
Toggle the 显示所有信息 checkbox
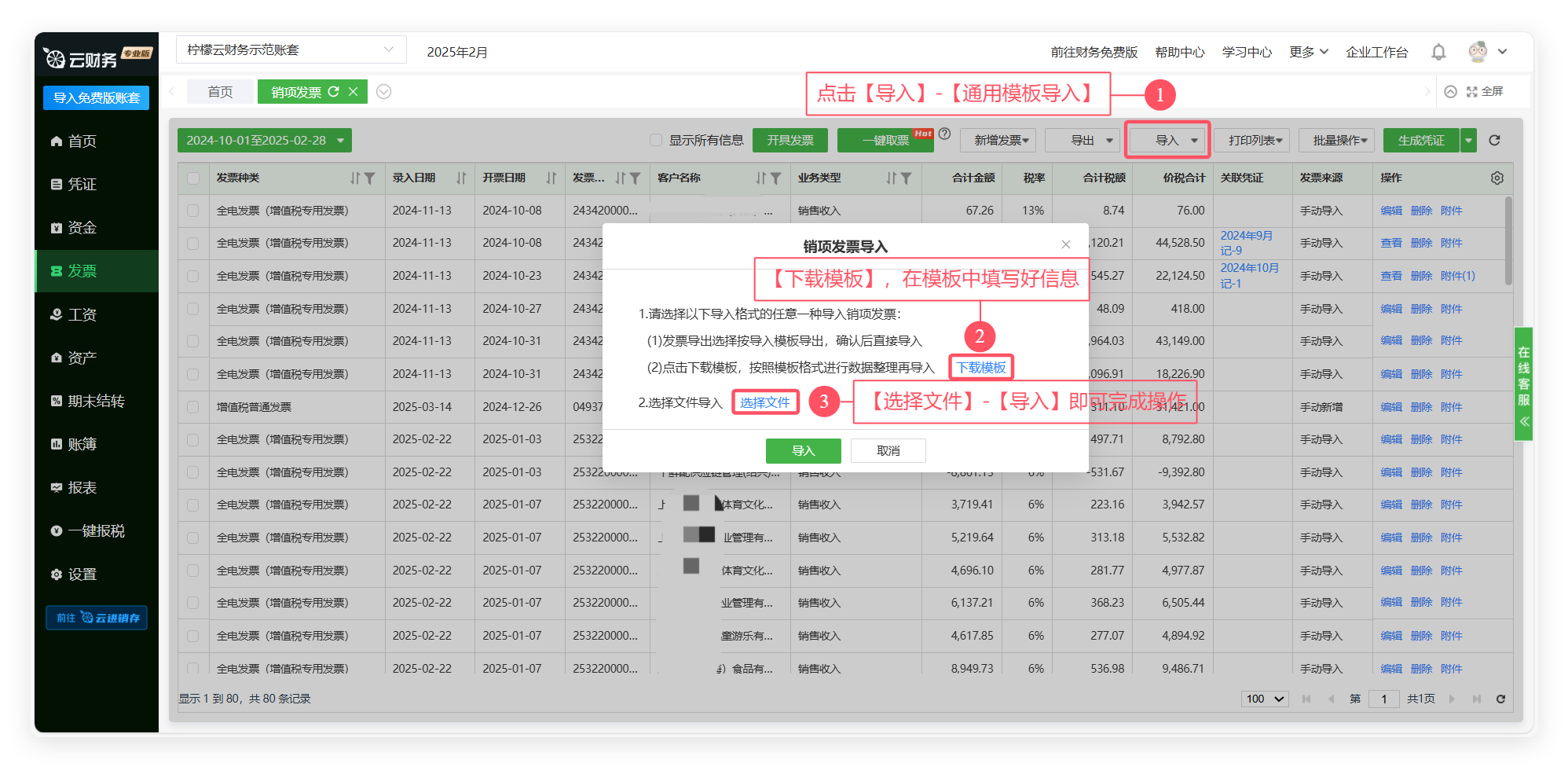click(x=656, y=141)
